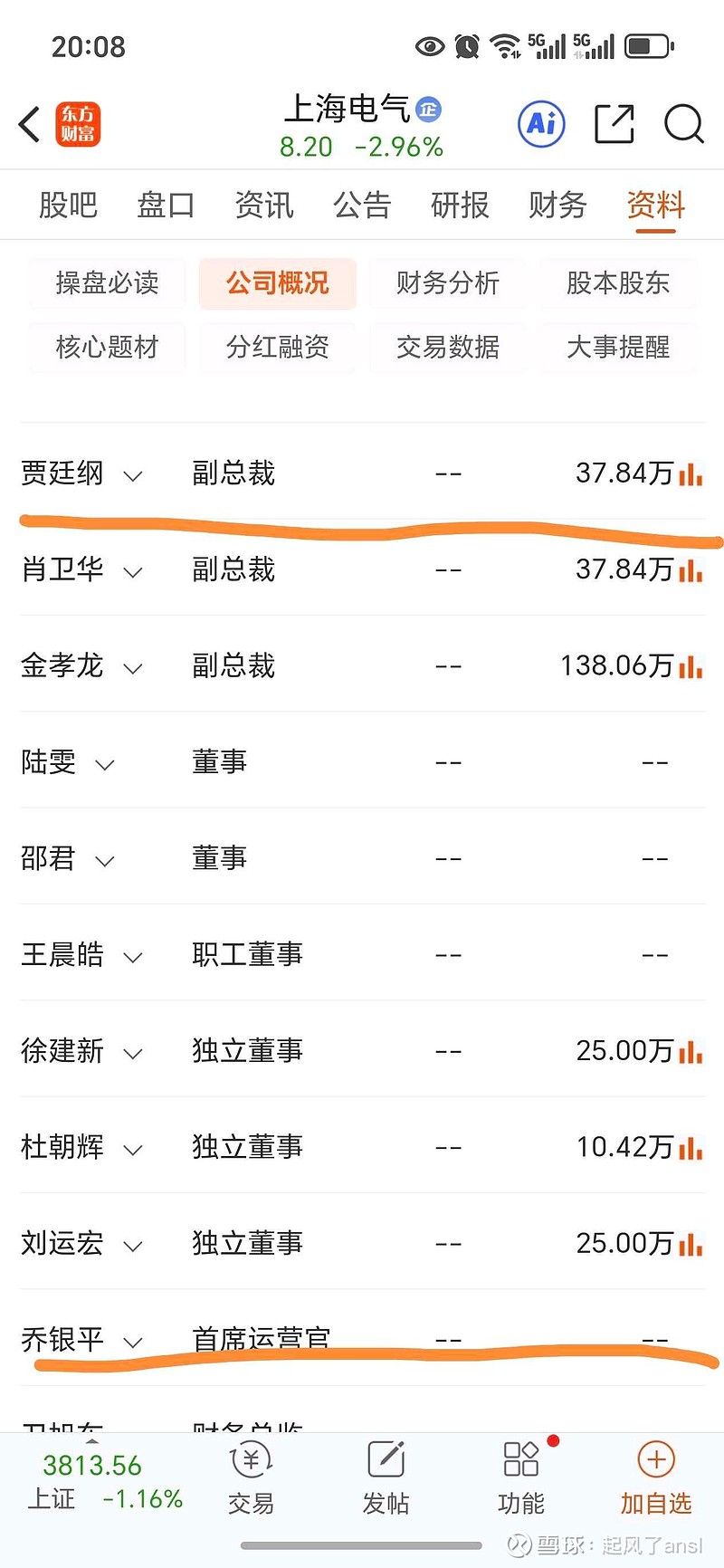Image resolution: width=724 pixels, height=1568 pixels.
Task: Expand details for 陆雯
Action: coord(105,764)
